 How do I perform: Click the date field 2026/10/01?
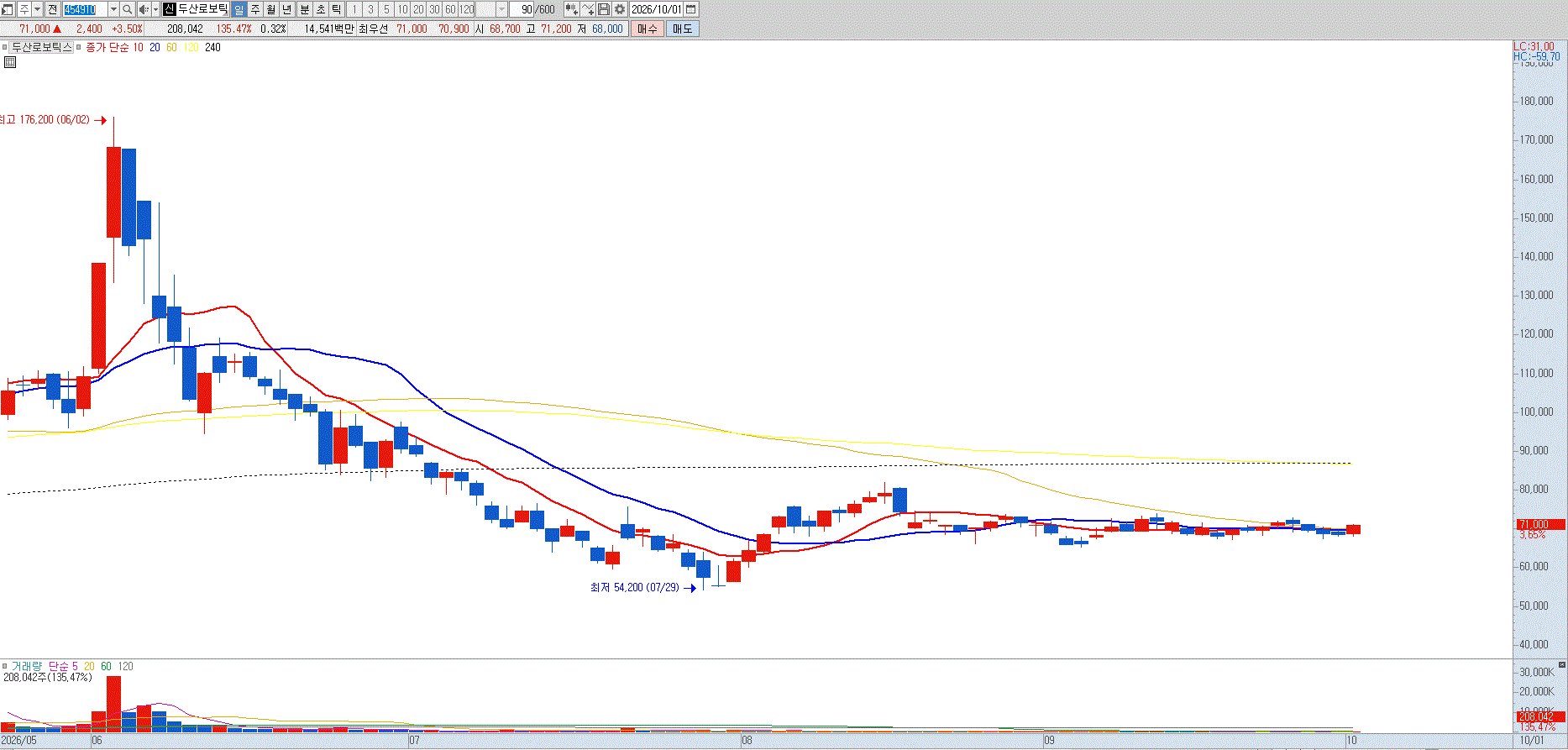(x=656, y=9)
